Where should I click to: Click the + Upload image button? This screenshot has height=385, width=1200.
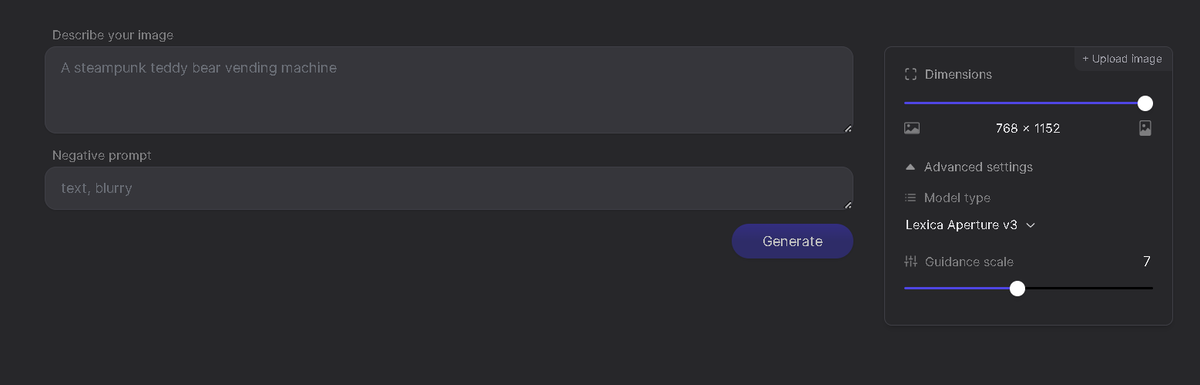(1122, 59)
